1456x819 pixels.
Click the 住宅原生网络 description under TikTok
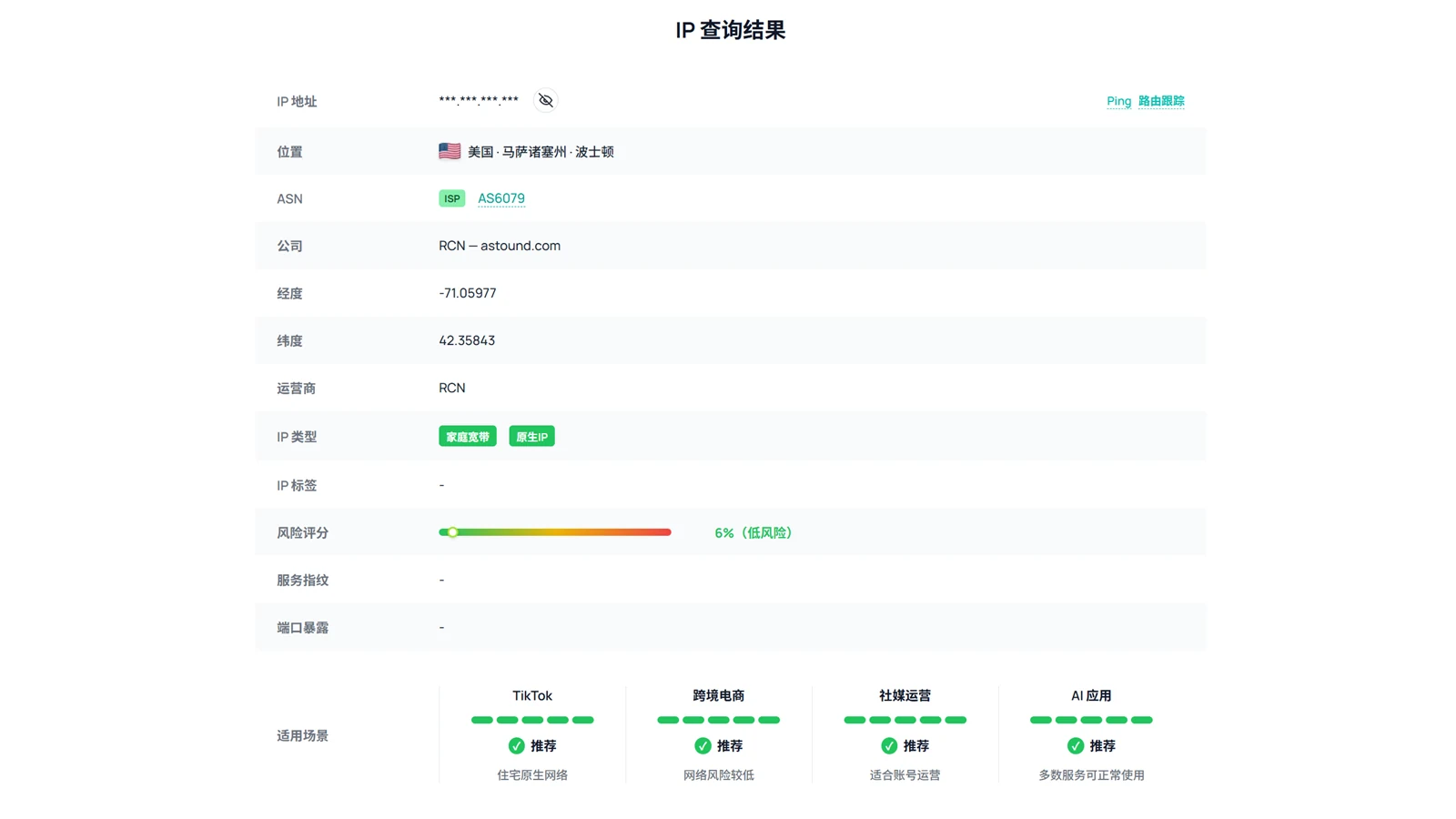(532, 775)
